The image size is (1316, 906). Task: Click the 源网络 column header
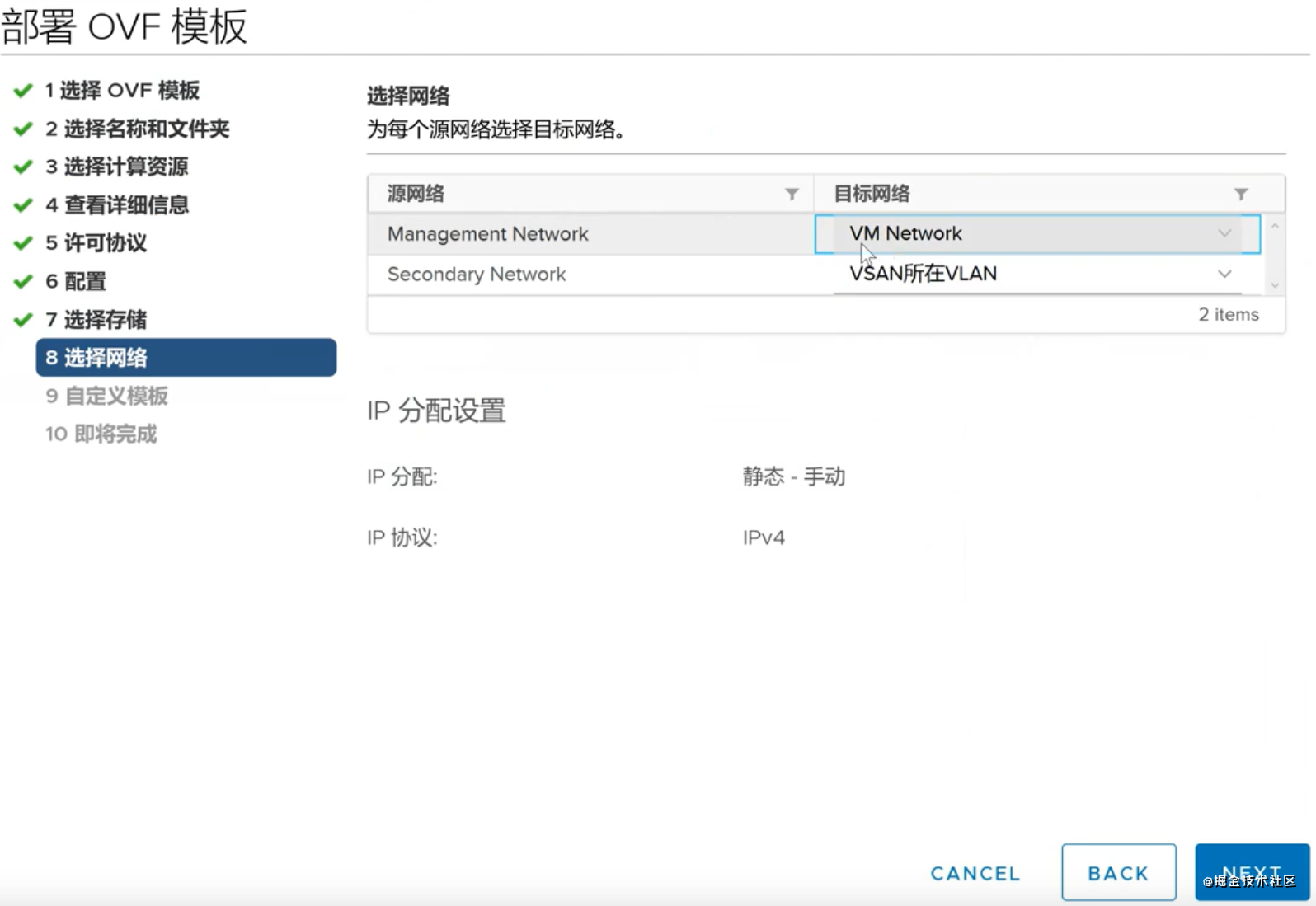tap(590, 195)
